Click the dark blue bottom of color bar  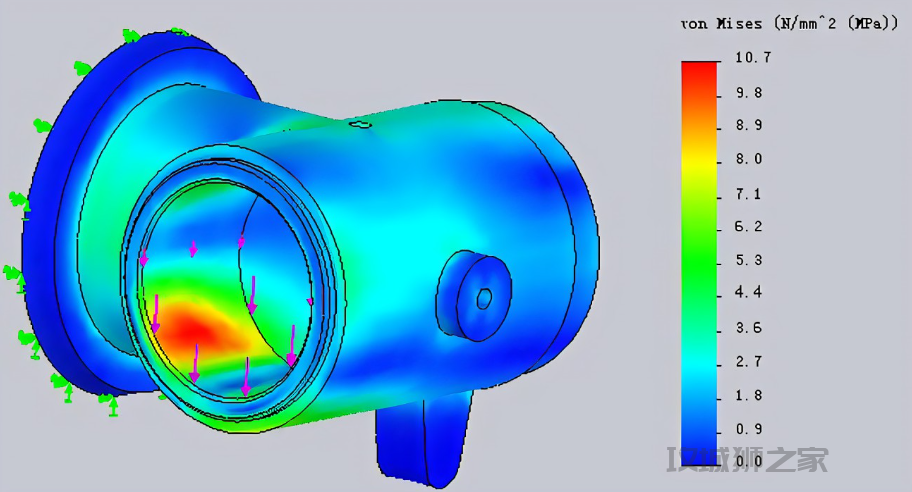[x=700, y=445]
